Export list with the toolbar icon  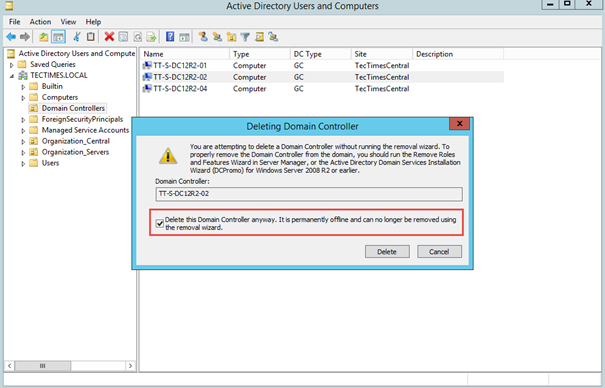[151, 37]
